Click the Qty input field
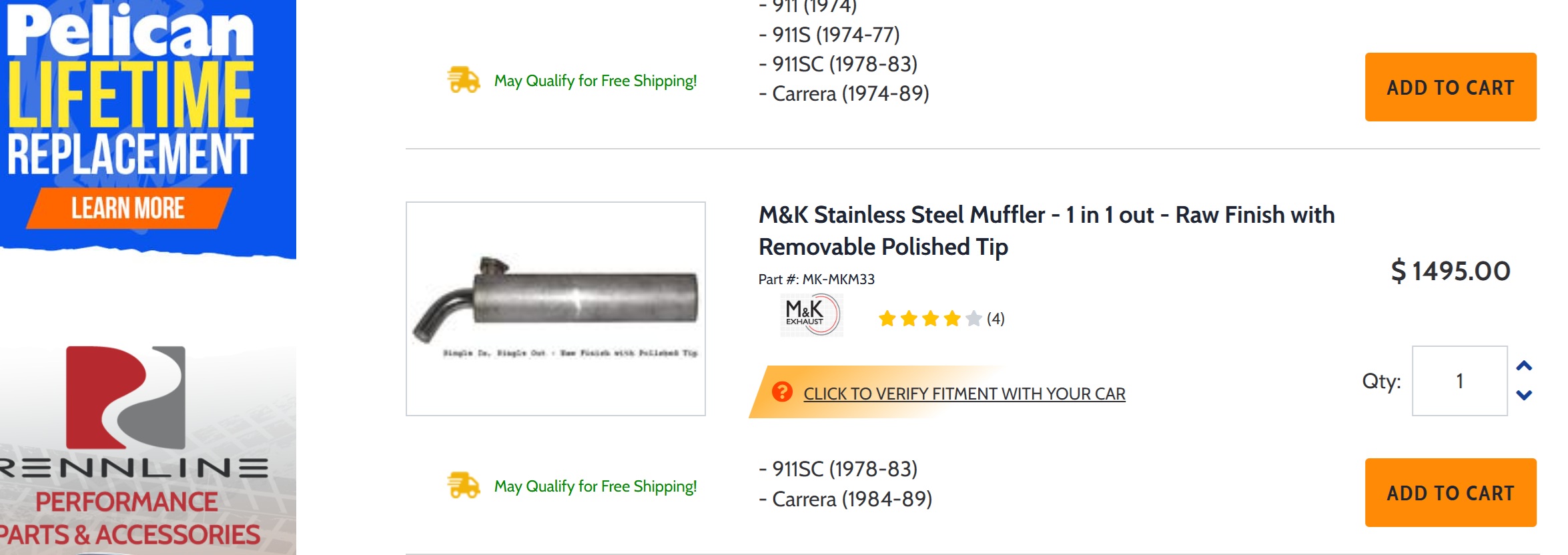Image resolution: width=1568 pixels, height=555 pixels. pos(1459,381)
